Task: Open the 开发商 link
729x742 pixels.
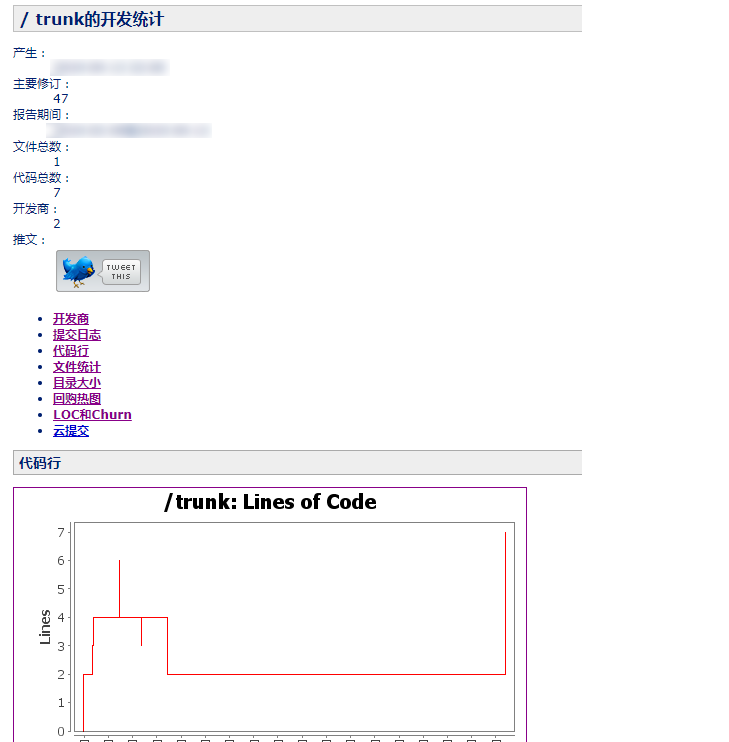Action: pyautogui.click(x=71, y=319)
